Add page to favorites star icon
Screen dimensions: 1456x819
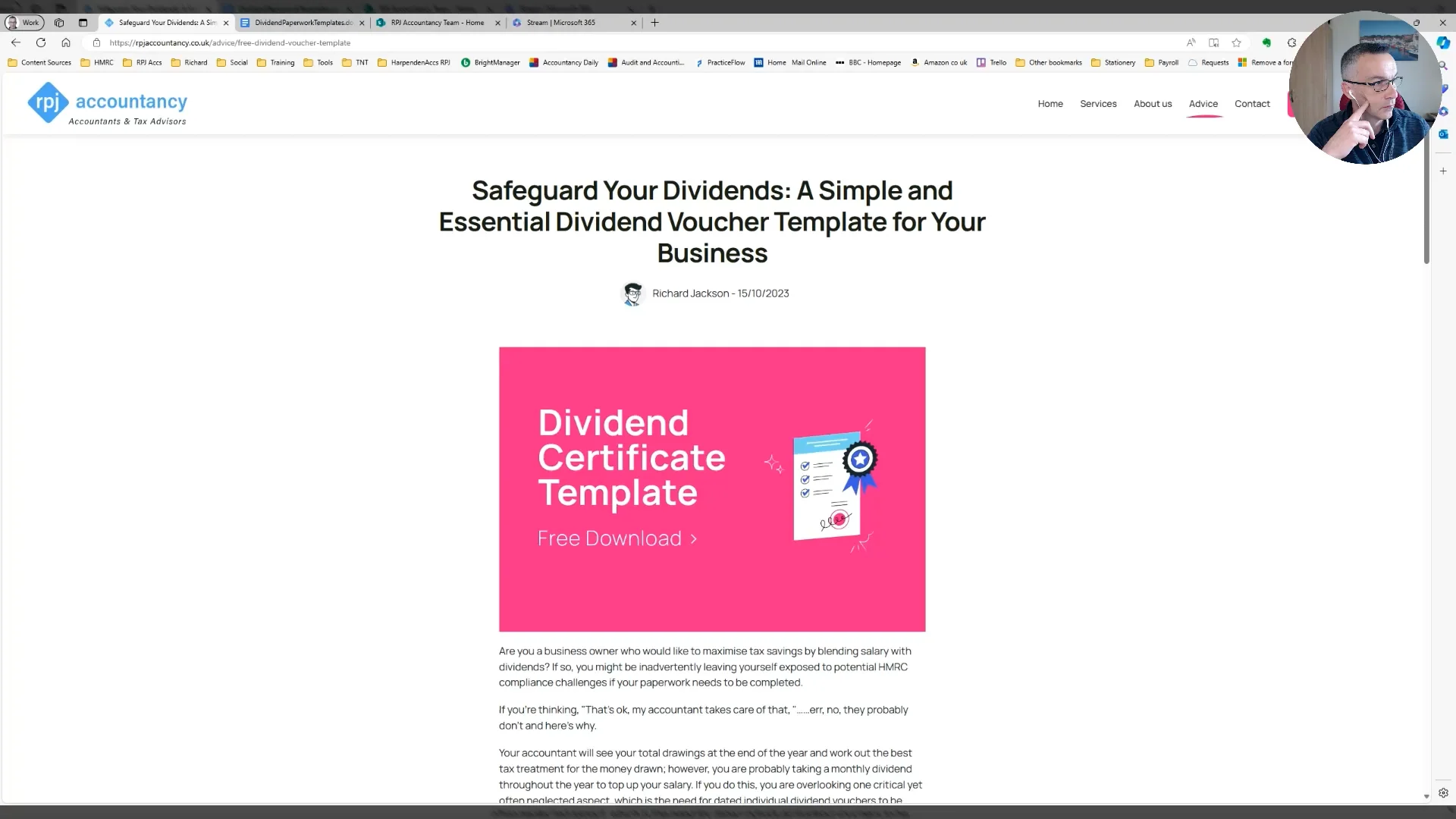1236,42
